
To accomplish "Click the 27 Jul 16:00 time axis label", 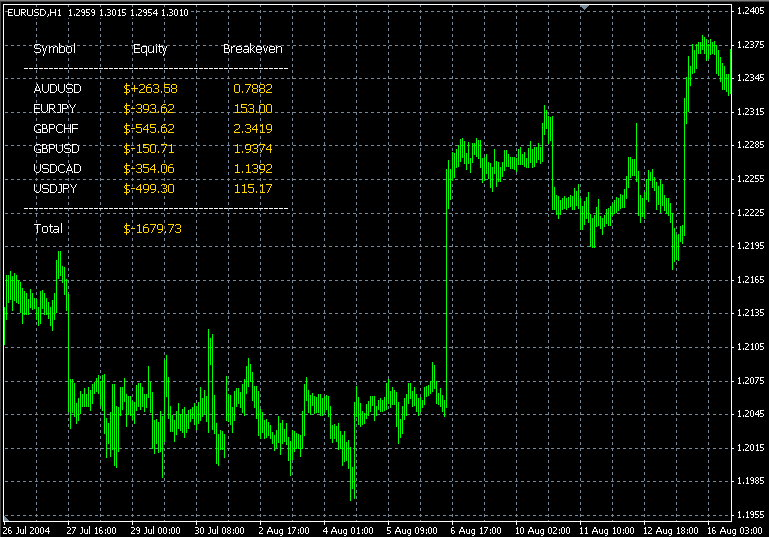I will [92, 531].
